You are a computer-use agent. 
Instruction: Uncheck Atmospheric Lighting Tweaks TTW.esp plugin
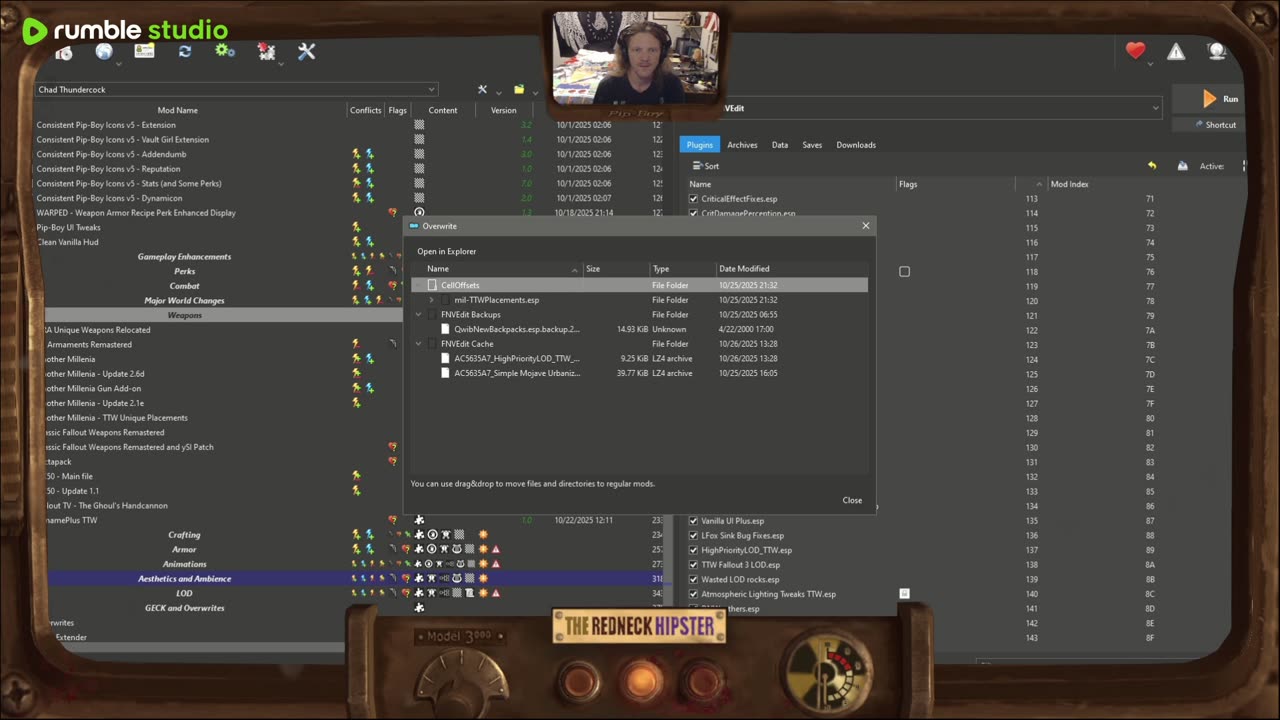click(x=694, y=594)
